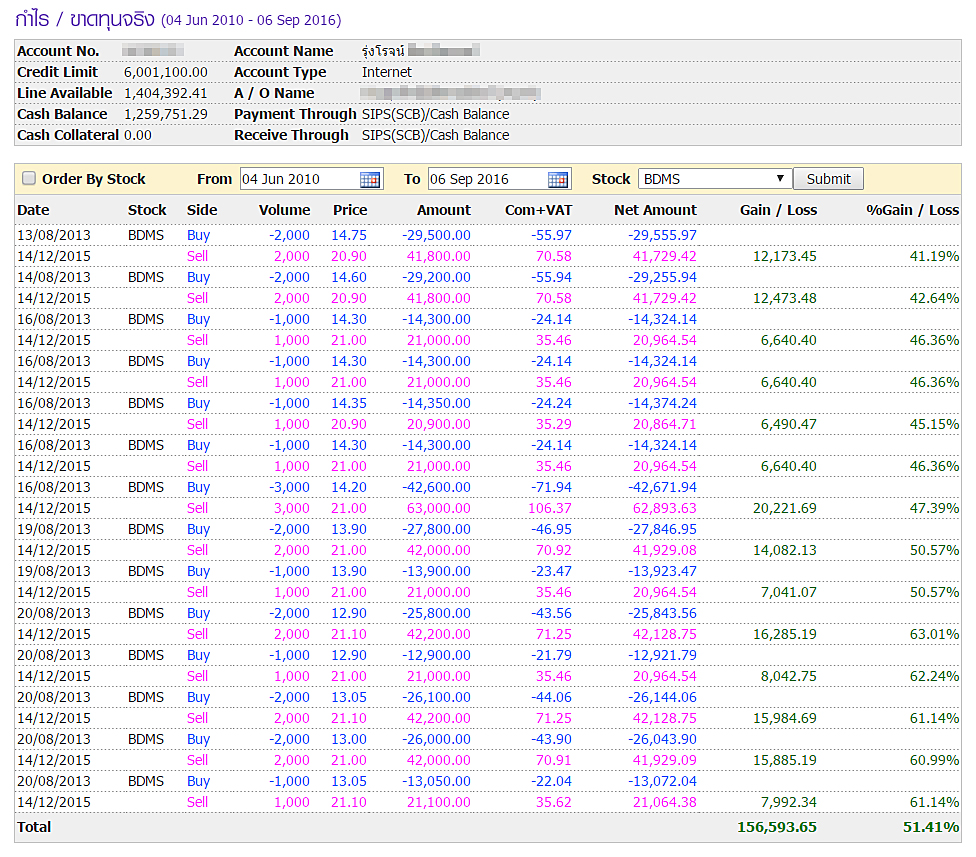Open the From date calendar picker
Image resolution: width=976 pixels, height=857 pixels.
click(x=370, y=179)
